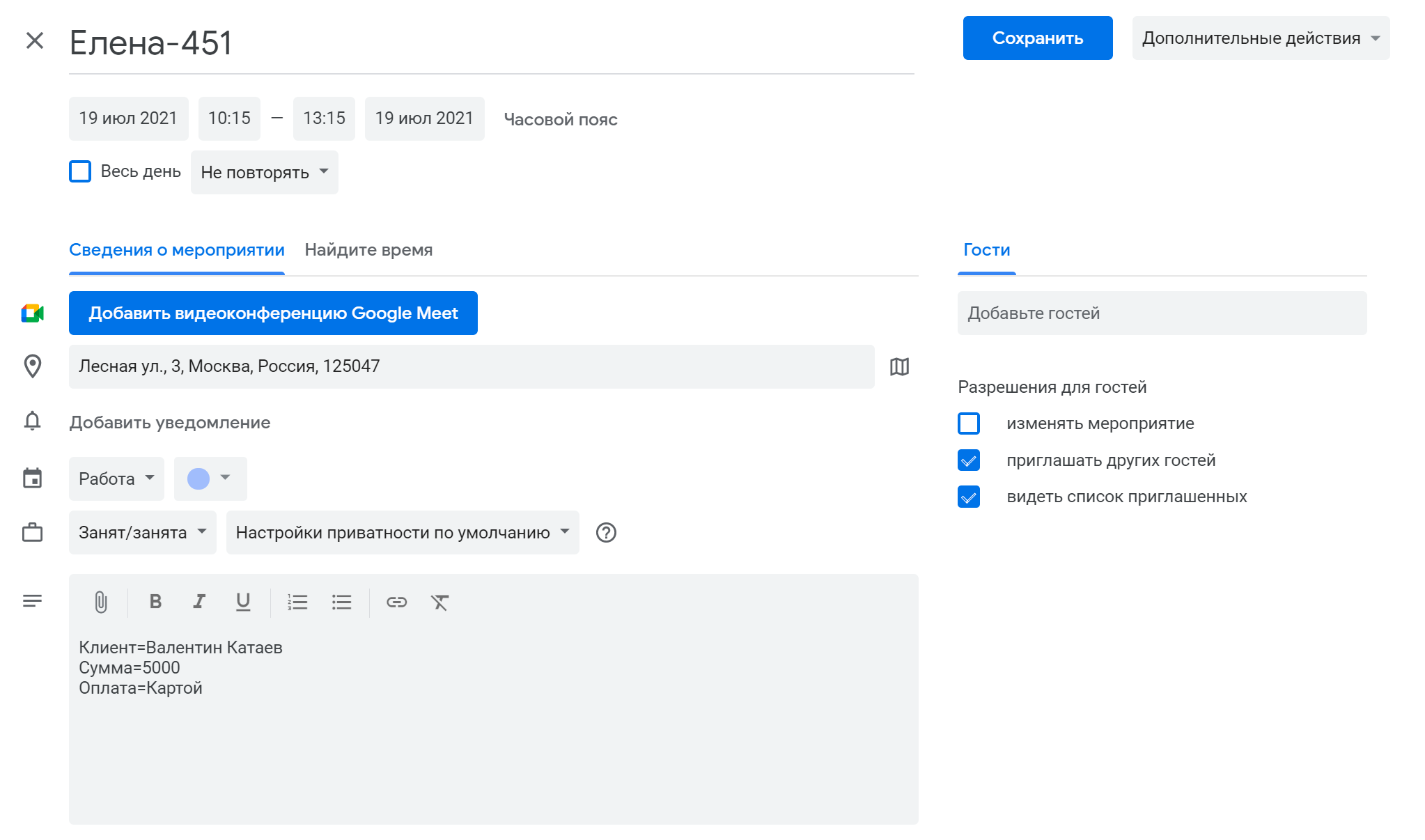
Task: Toggle italic formatting in description
Action: pyautogui.click(x=199, y=601)
